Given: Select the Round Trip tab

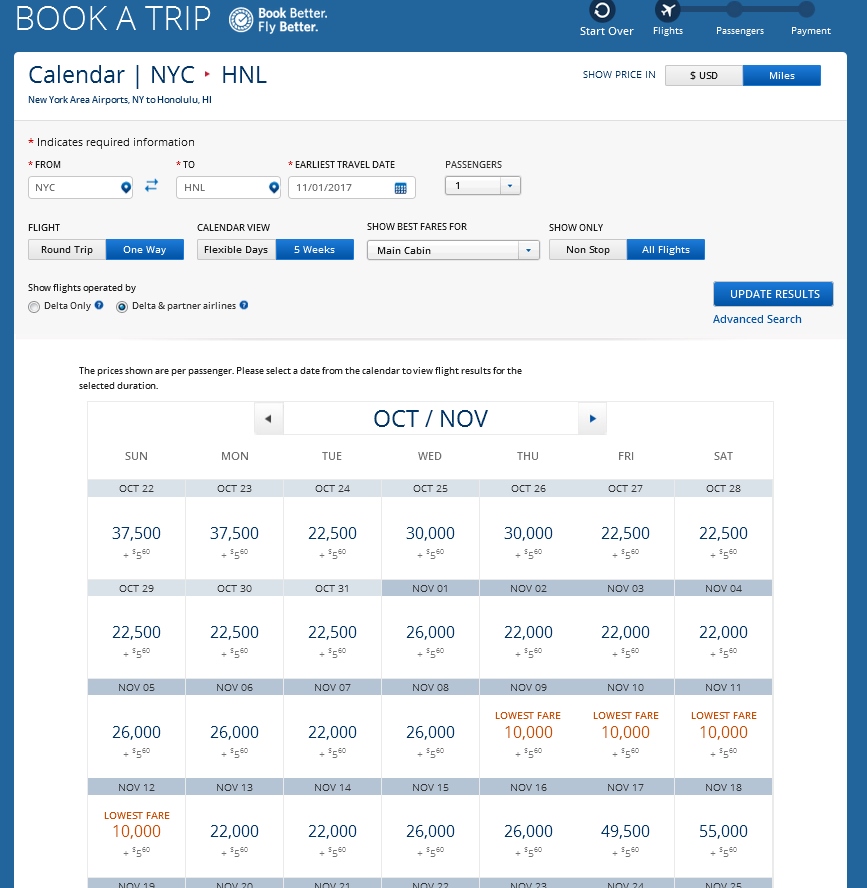Looking at the screenshot, I should tap(66, 249).
